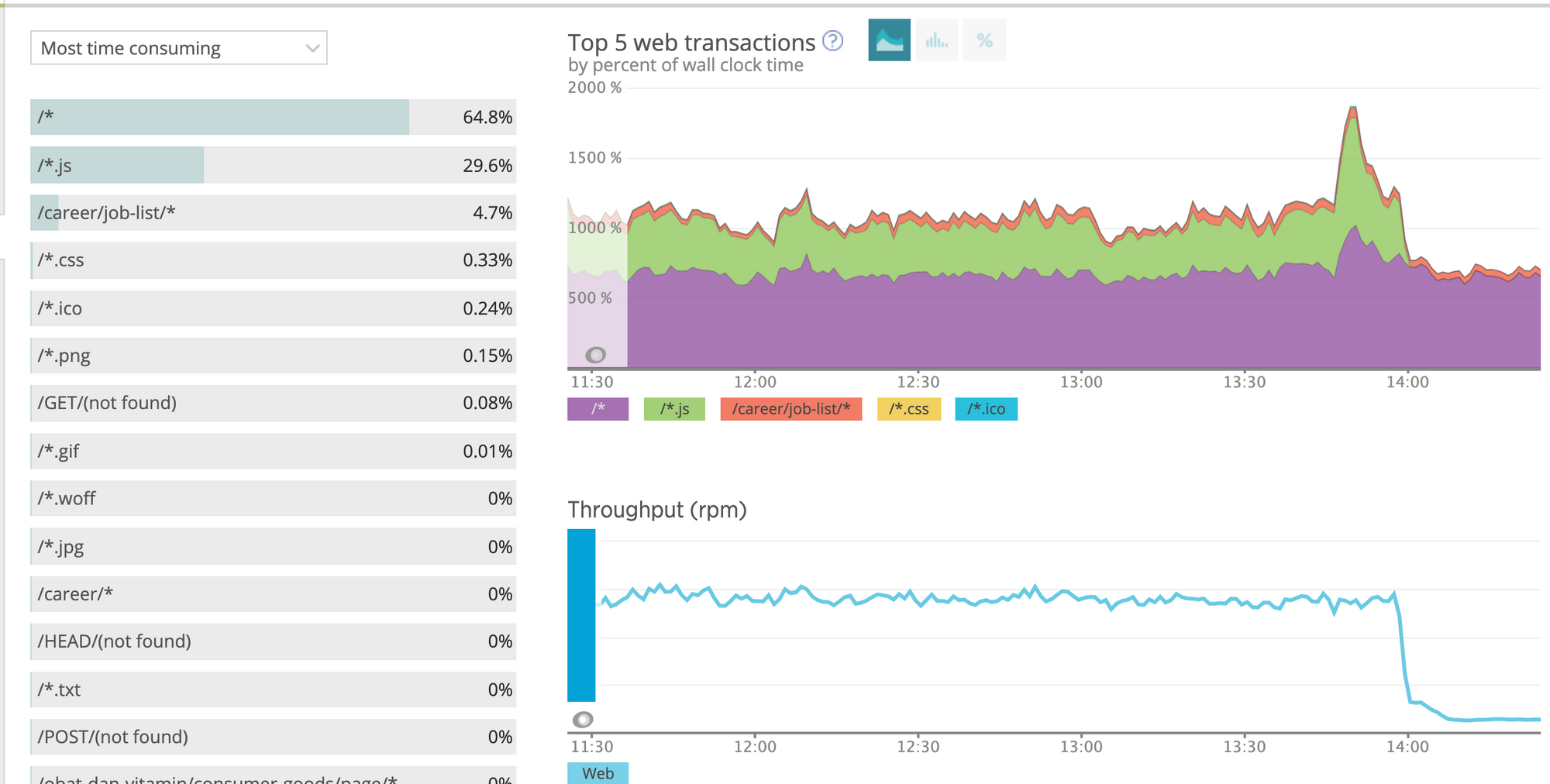This screenshot has height=784, width=1550.
Task: Open the /*.ico transaction row
Action: pyautogui.click(x=274, y=308)
